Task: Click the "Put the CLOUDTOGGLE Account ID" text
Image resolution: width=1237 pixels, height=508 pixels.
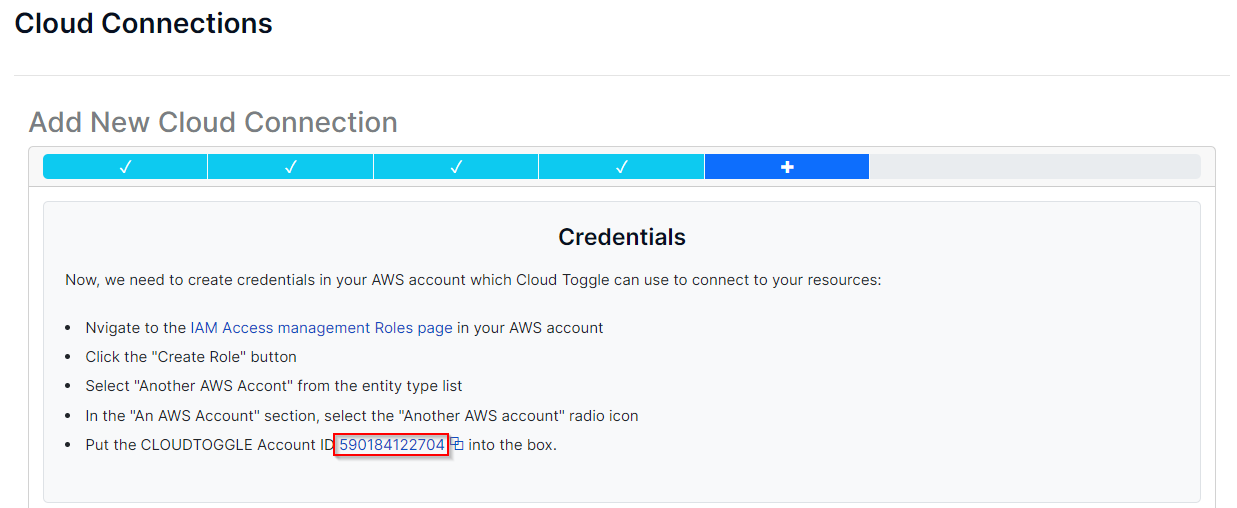Action: (208, 445)
